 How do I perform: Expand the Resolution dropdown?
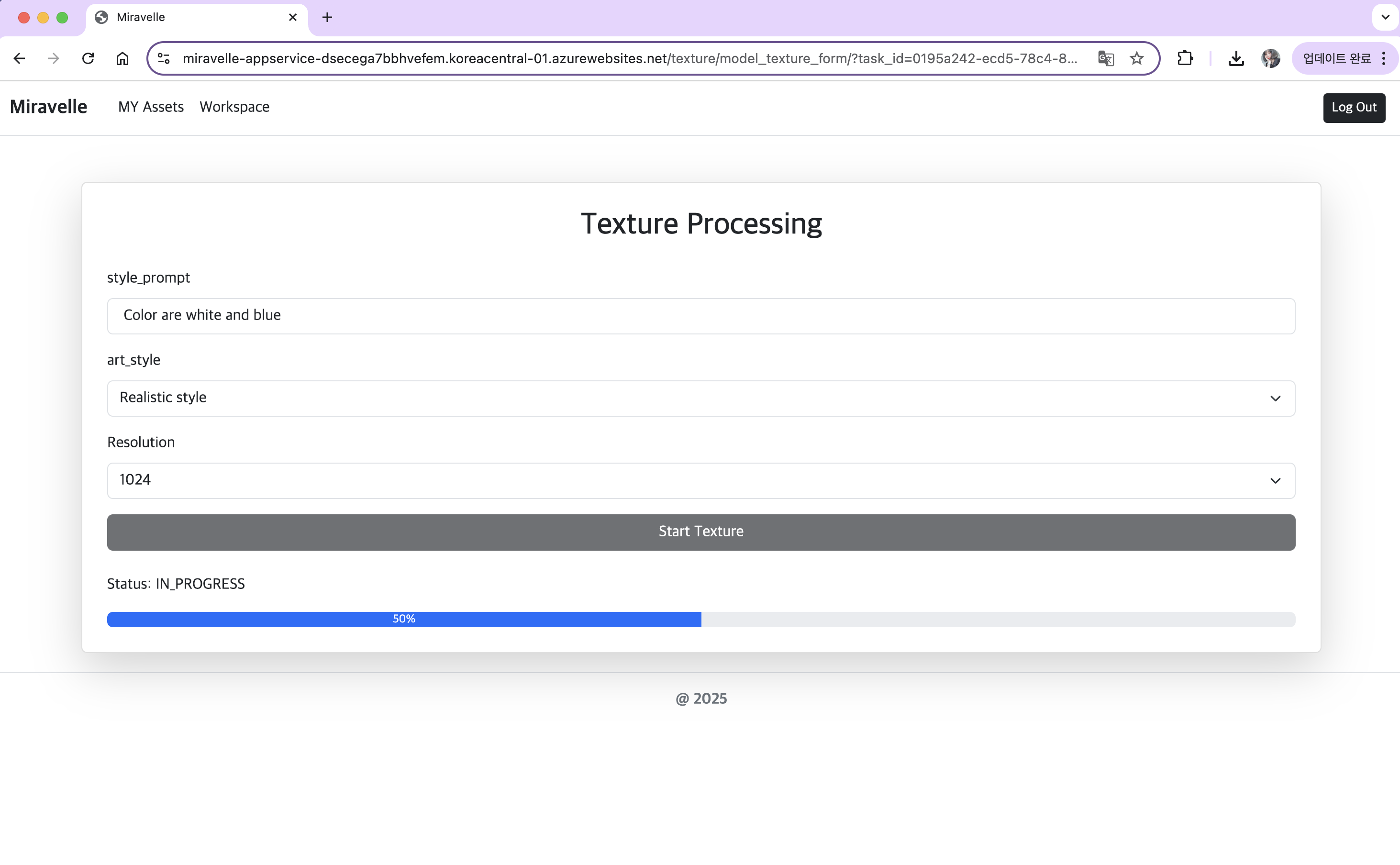click(701, 480)
